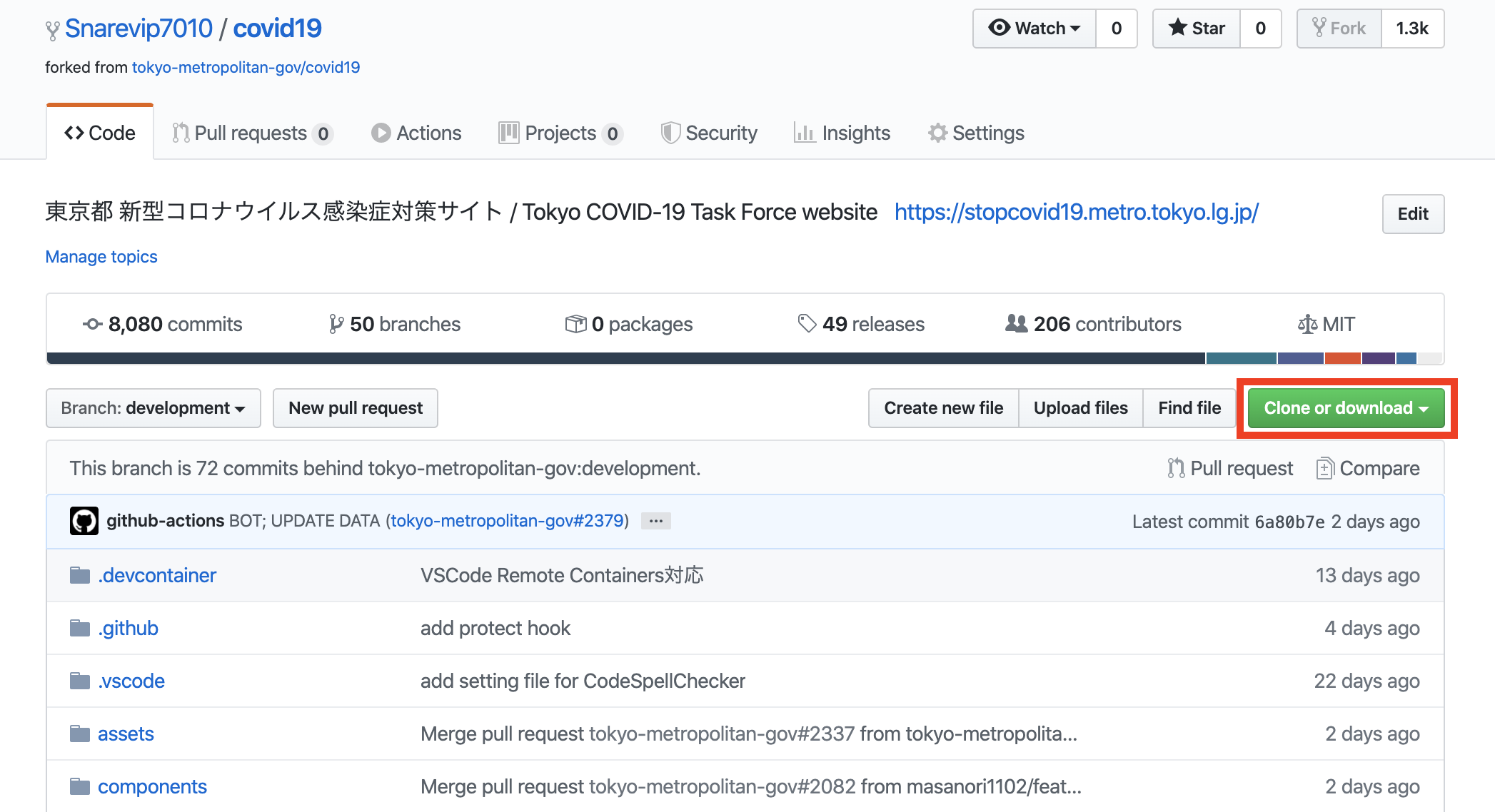
Task: Click the github-actions avatar icon
Action: 84,521
